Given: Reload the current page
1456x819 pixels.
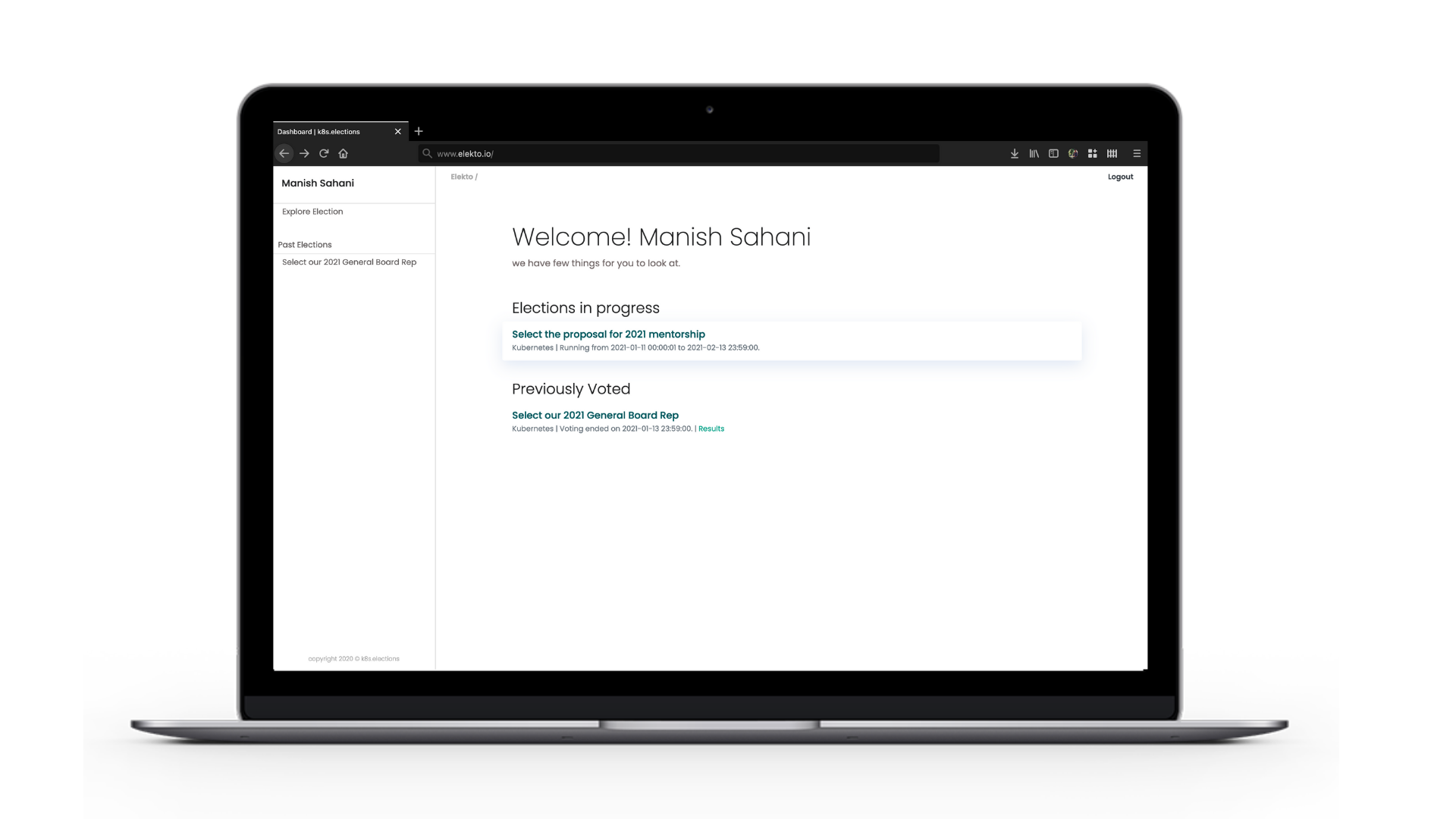Looking at the screenshot, I should (324, 153).
